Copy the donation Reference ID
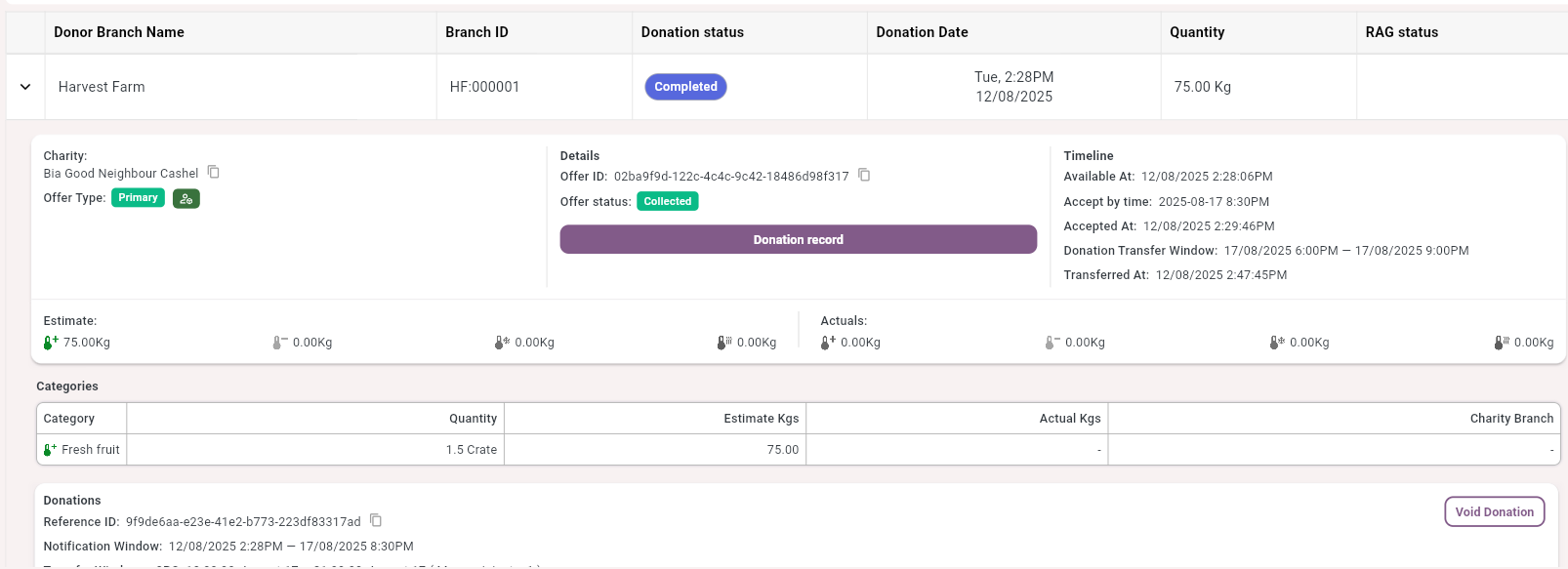 tap(376, 520)
